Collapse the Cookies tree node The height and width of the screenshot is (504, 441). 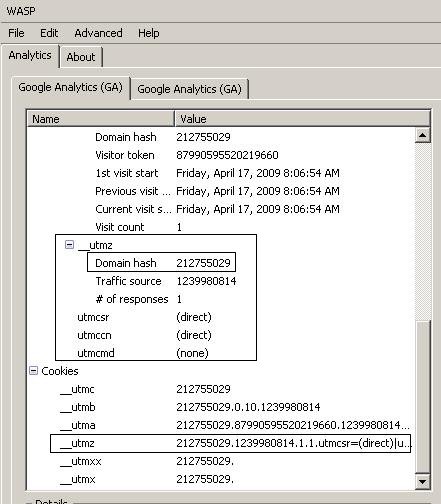pyautogui.click(x=33, y=371)
